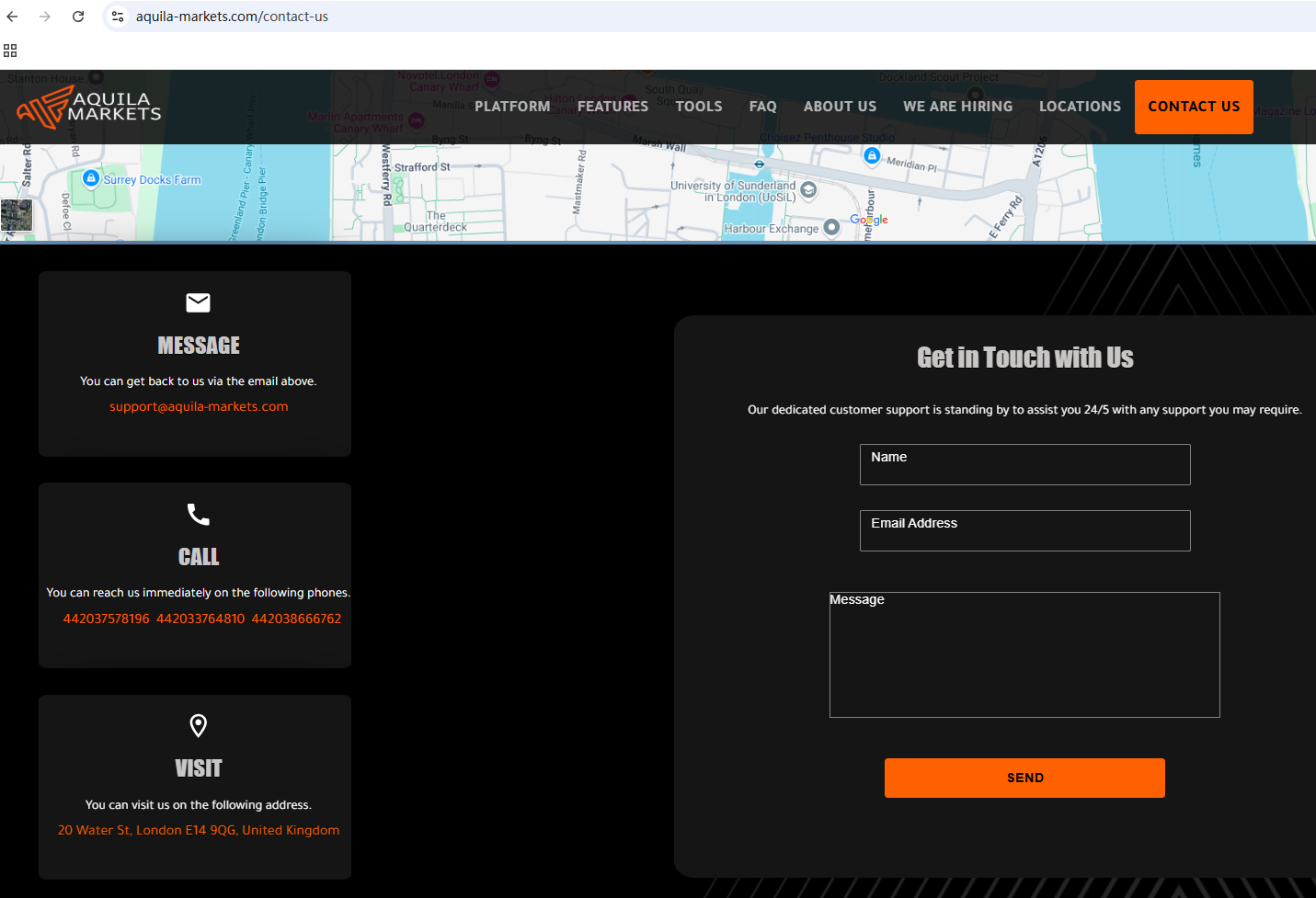Click the Contact Us button
1316x898 pixels.
tap(1194, 107)
